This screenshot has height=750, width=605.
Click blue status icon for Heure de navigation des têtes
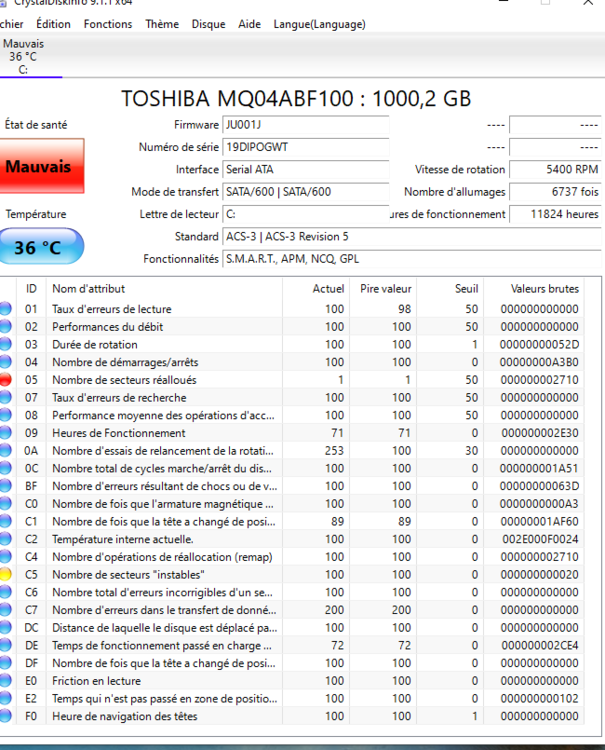(x=6, y=716)
